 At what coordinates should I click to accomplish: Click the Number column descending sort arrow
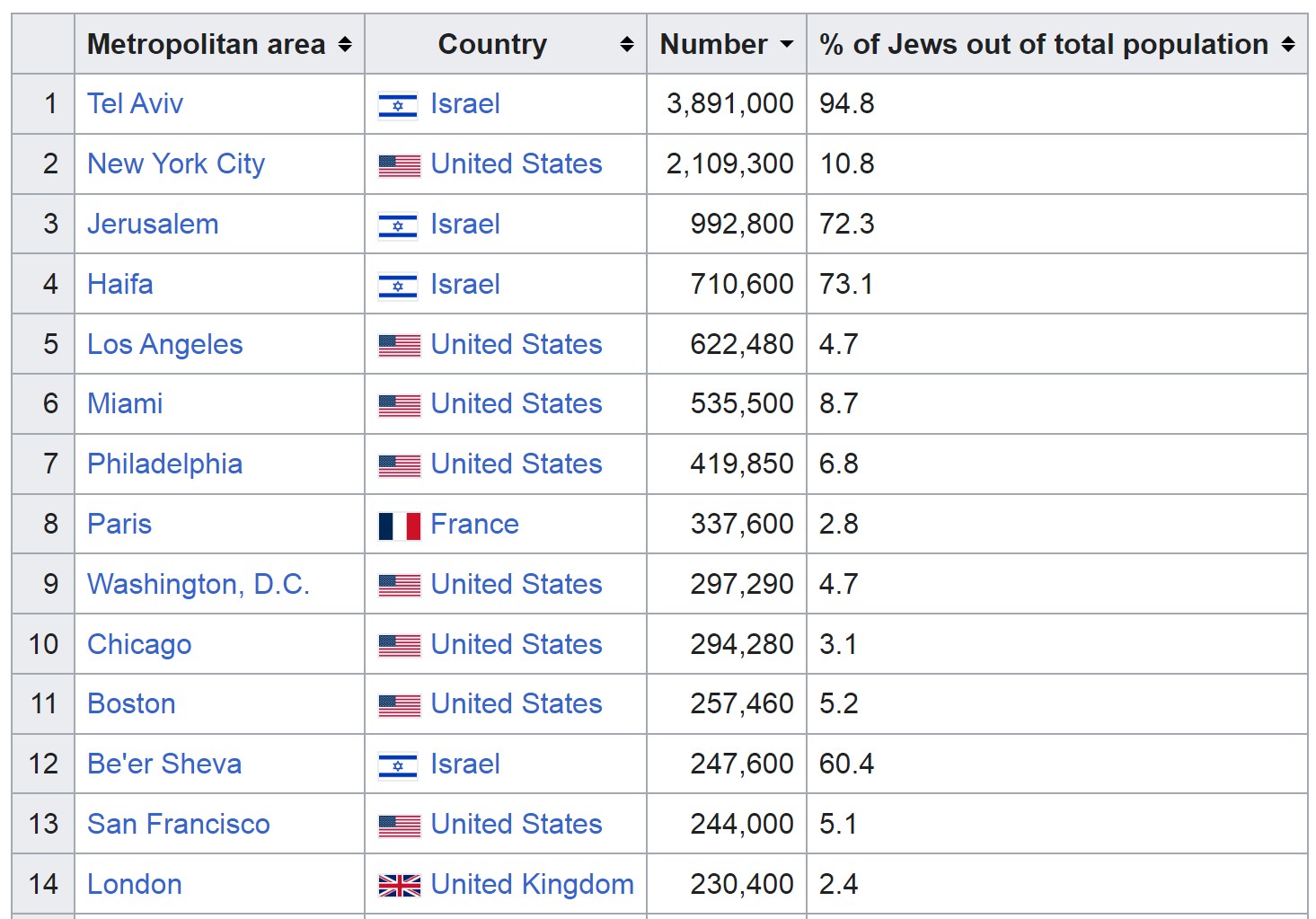click(x=787, y=44)
